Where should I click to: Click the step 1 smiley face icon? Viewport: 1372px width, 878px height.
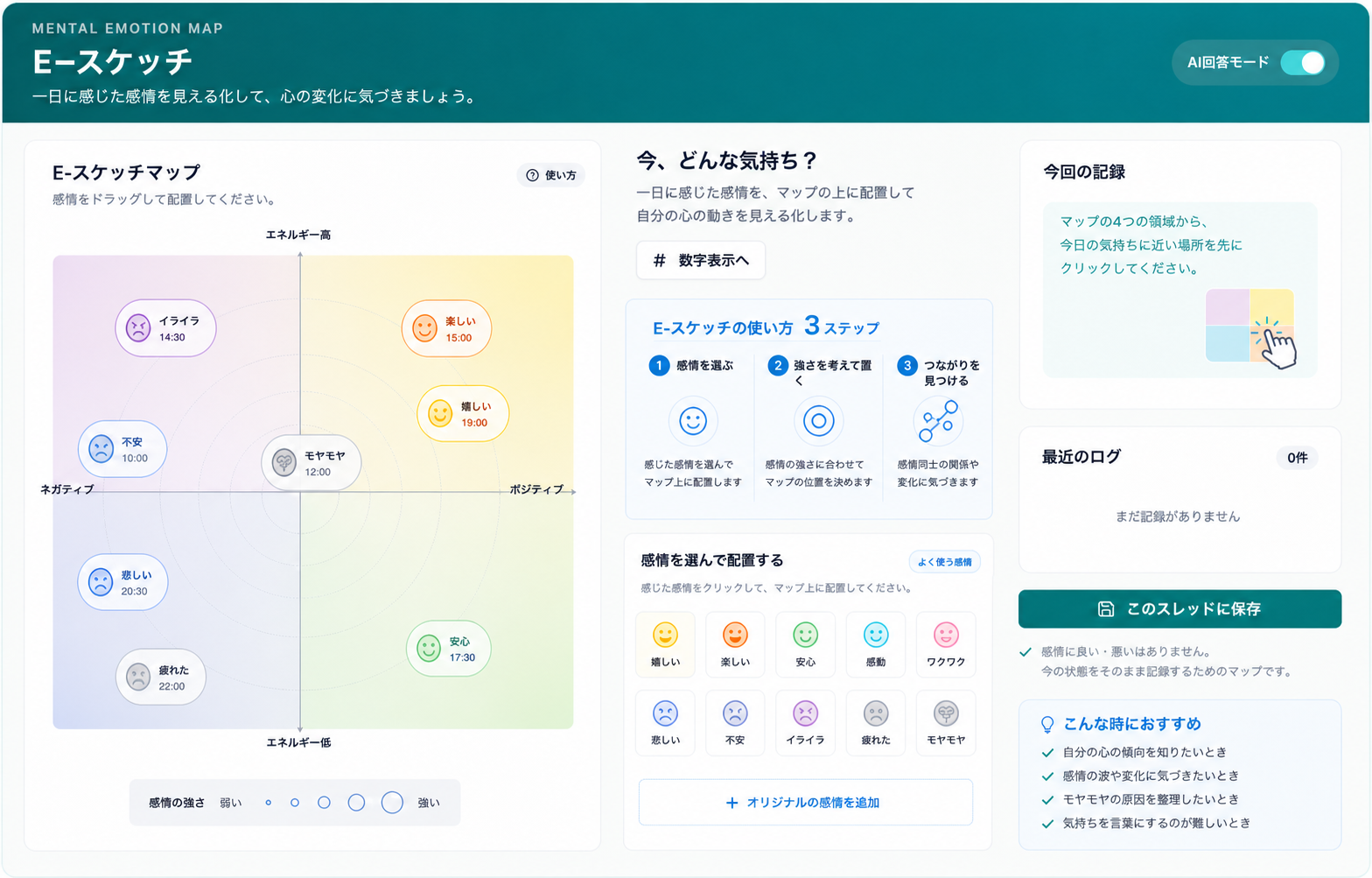[693, 421]
